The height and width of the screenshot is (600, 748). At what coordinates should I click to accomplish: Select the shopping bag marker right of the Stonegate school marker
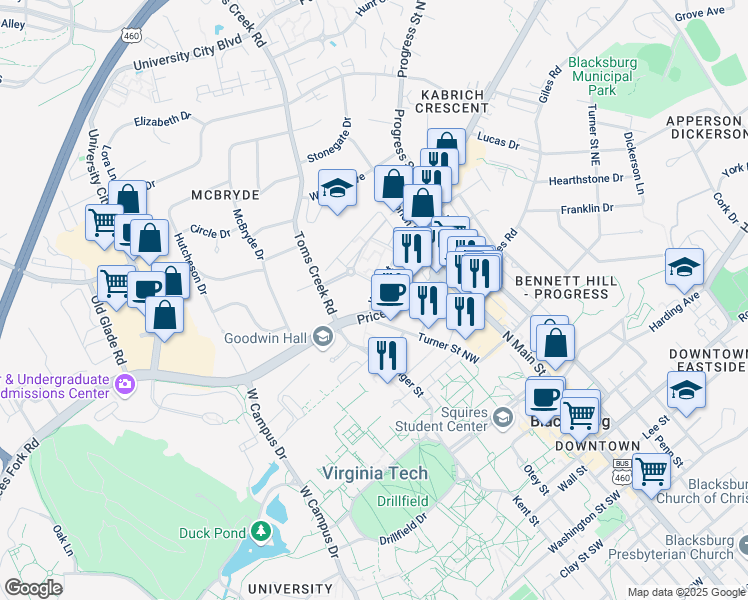click(x=393, y=187)
